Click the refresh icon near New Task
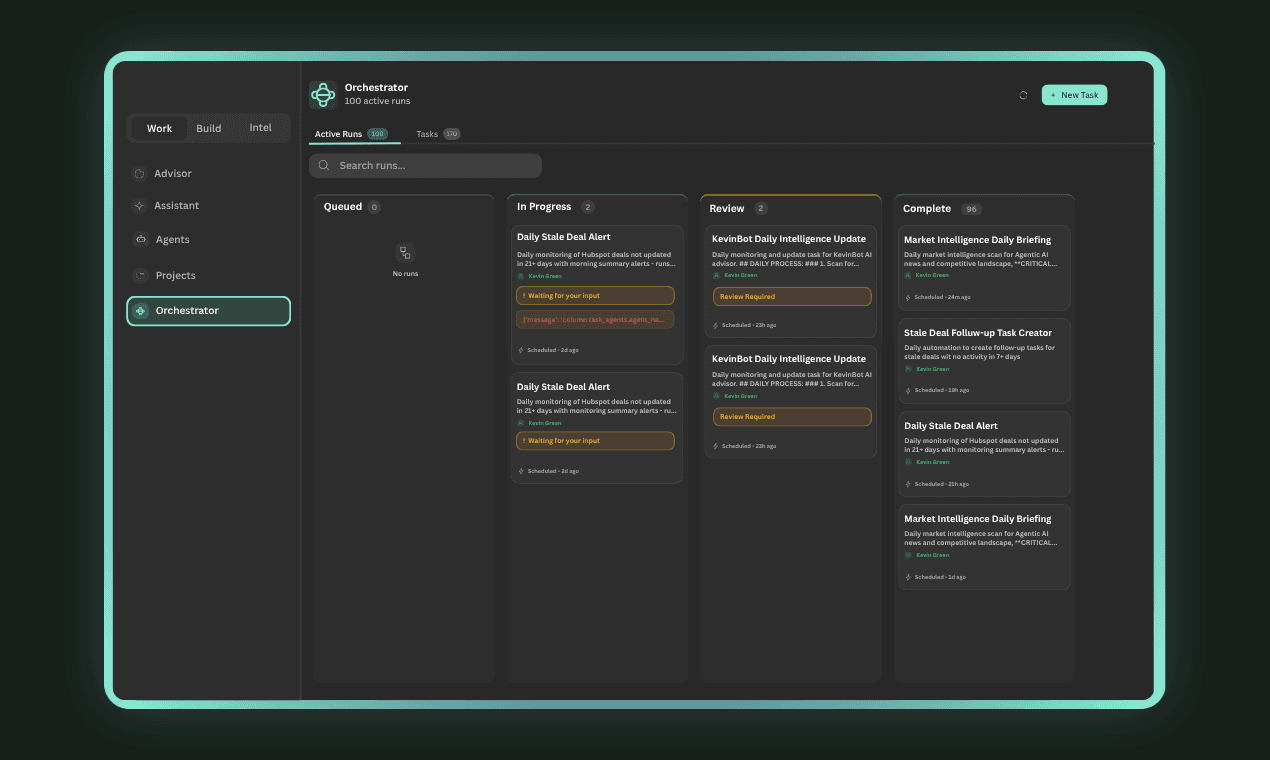Screen dimensions: 1270x760 pos(1022,94)
